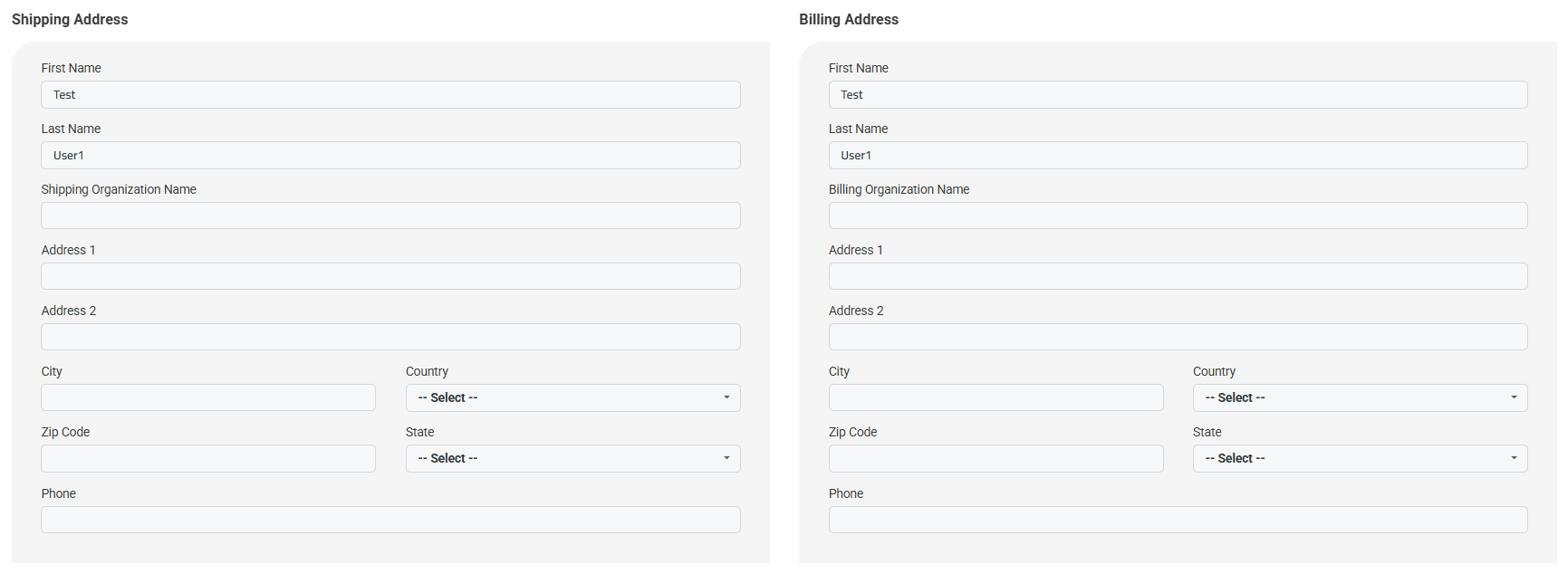Viewport: 1568px width, 574px height.
Task: Click the Billing Address 1 field
Action: pos(1178,276)
